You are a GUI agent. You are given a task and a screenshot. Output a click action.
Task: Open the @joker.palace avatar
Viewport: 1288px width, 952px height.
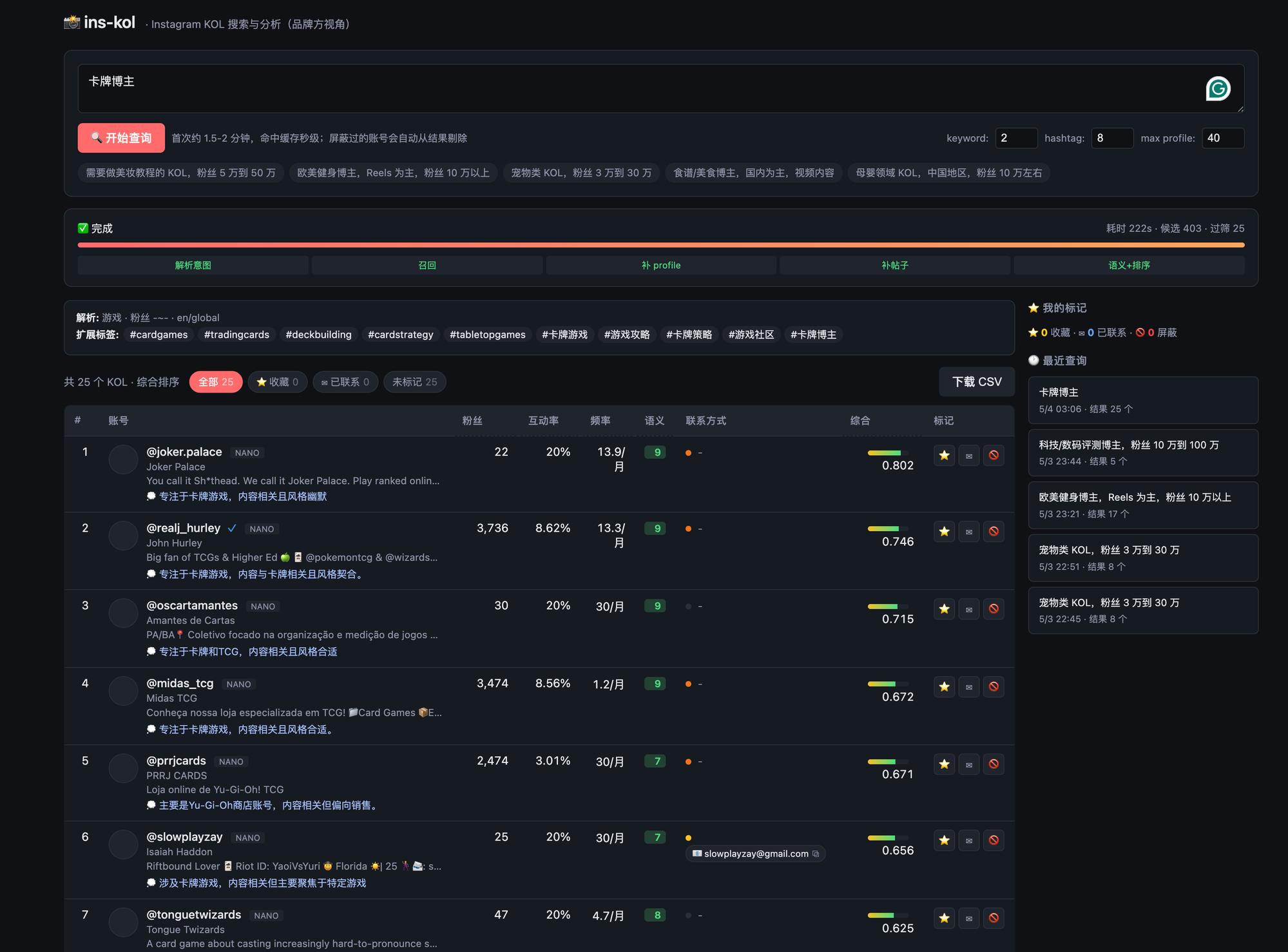[123, 460]
